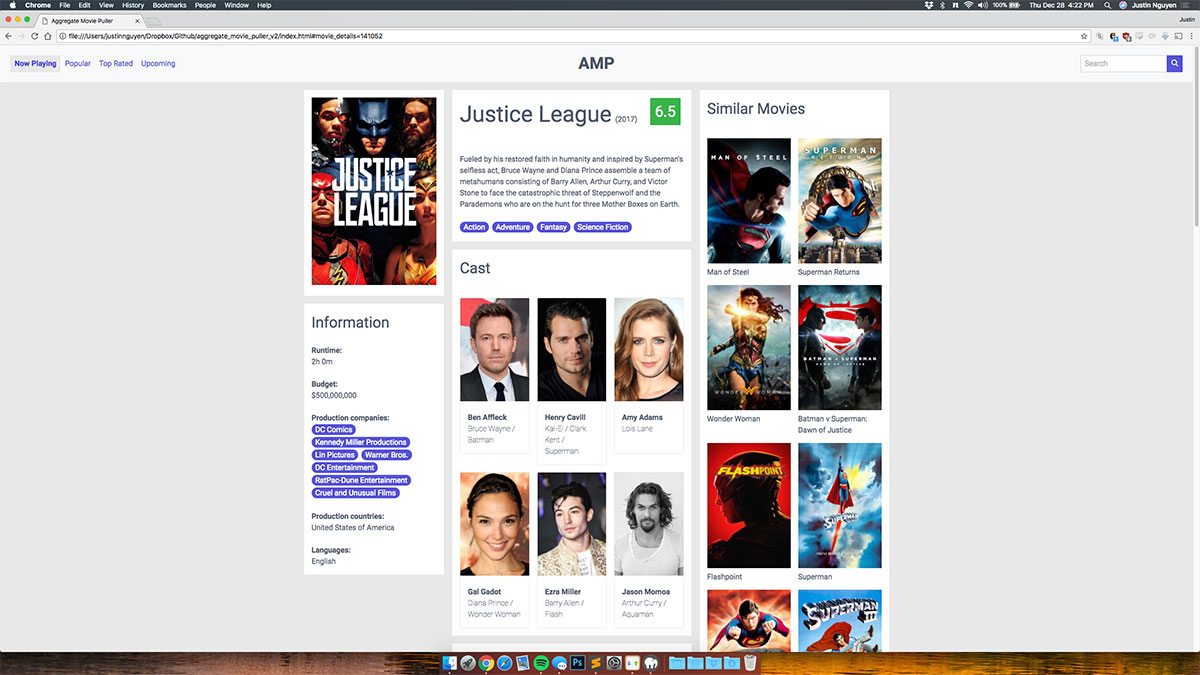Click the Siri icon in menu bar
Viewport: 1200px width, 675px height.
[1123, 5]
